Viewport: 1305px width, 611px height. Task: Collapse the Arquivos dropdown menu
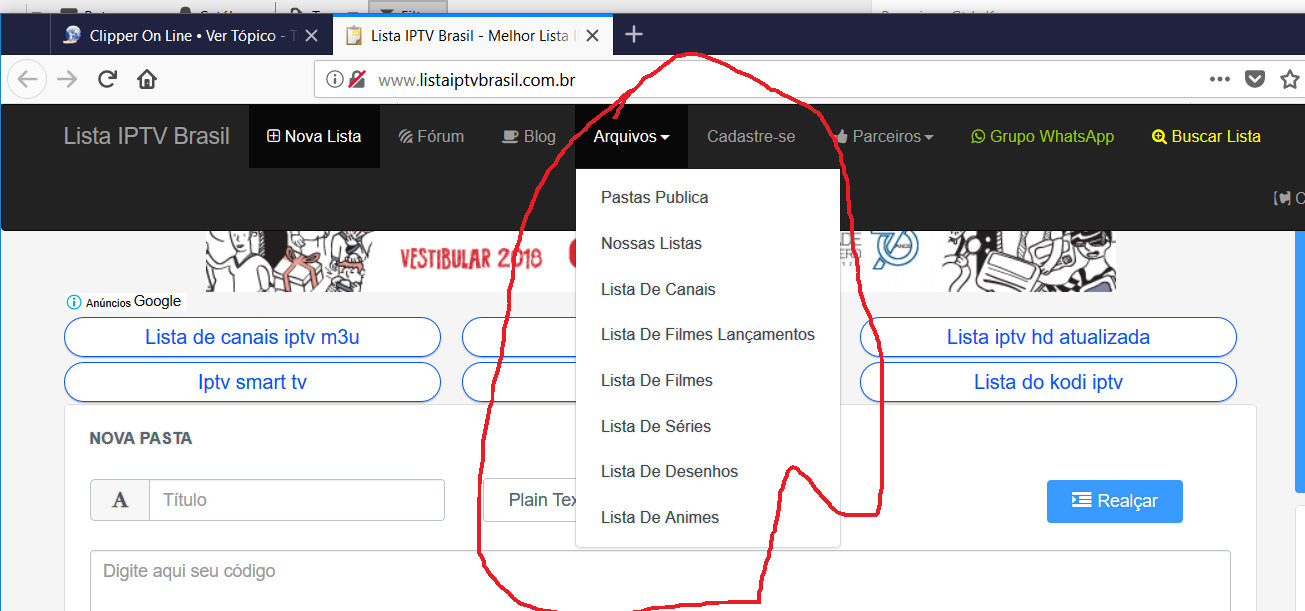pos(631,136)
